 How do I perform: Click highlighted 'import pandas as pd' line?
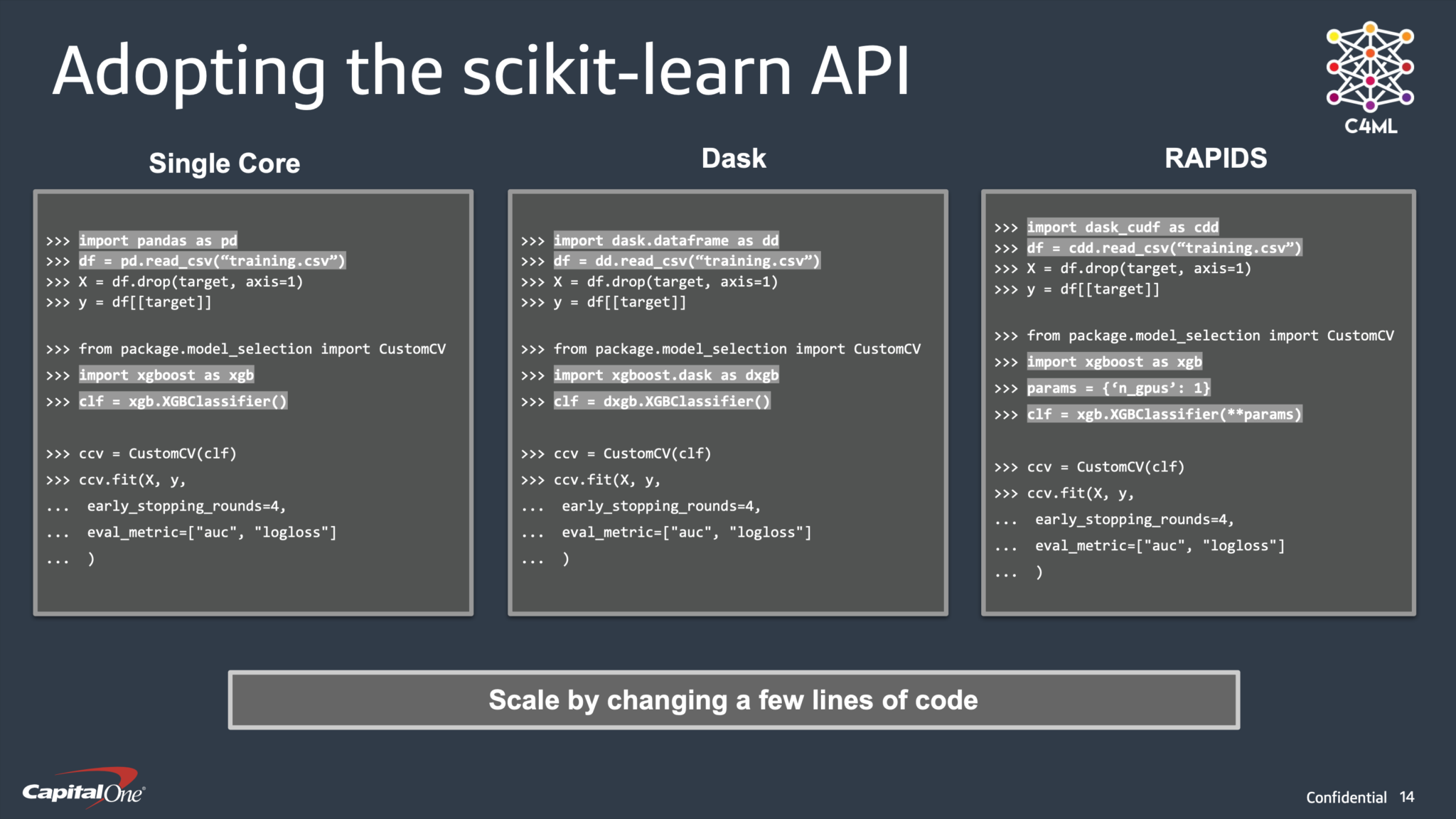point(158,240)
